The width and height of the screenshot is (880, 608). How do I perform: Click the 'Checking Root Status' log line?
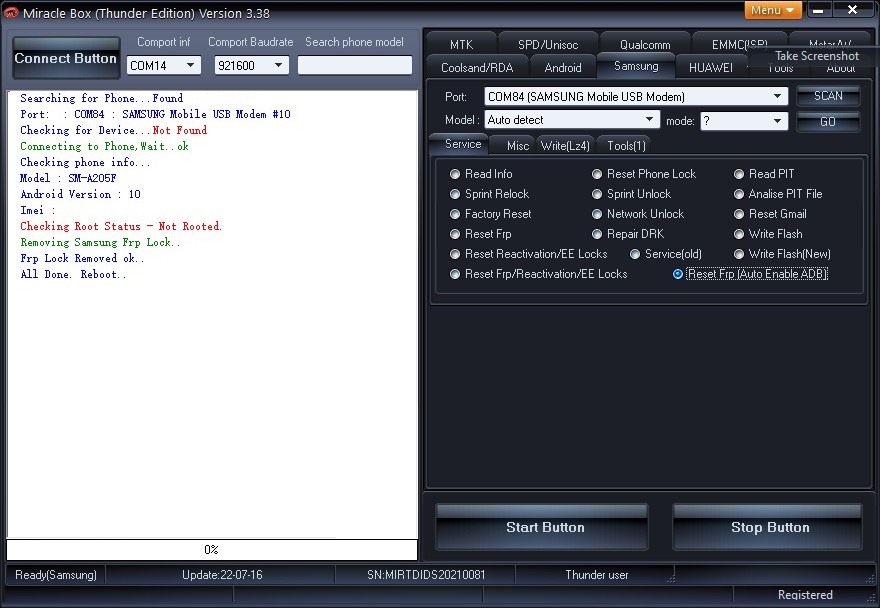pyautogui.click(x=121, y=226)
